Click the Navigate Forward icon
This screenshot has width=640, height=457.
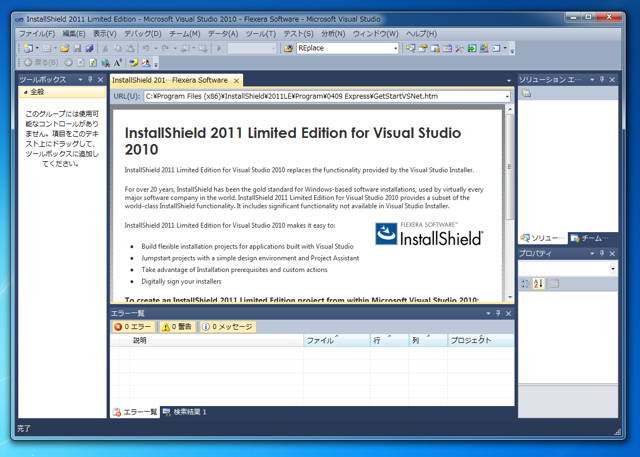click(x=203, y=49)
